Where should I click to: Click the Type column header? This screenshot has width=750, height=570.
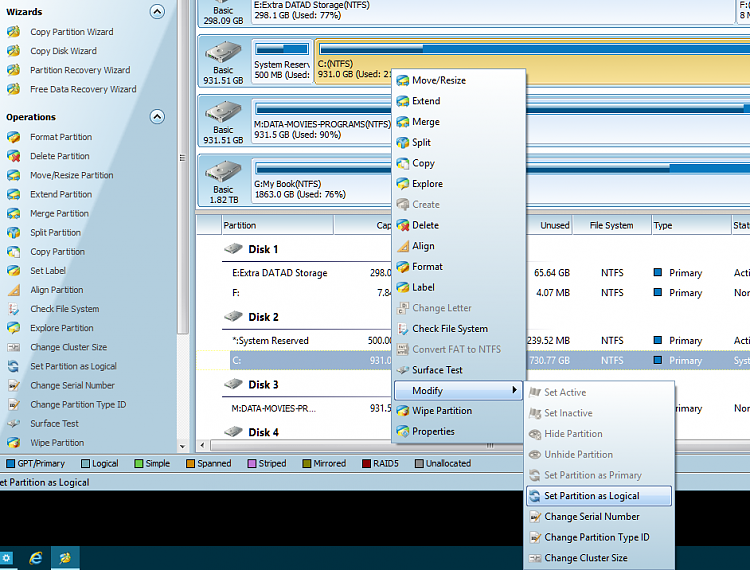tap(691, 225)
